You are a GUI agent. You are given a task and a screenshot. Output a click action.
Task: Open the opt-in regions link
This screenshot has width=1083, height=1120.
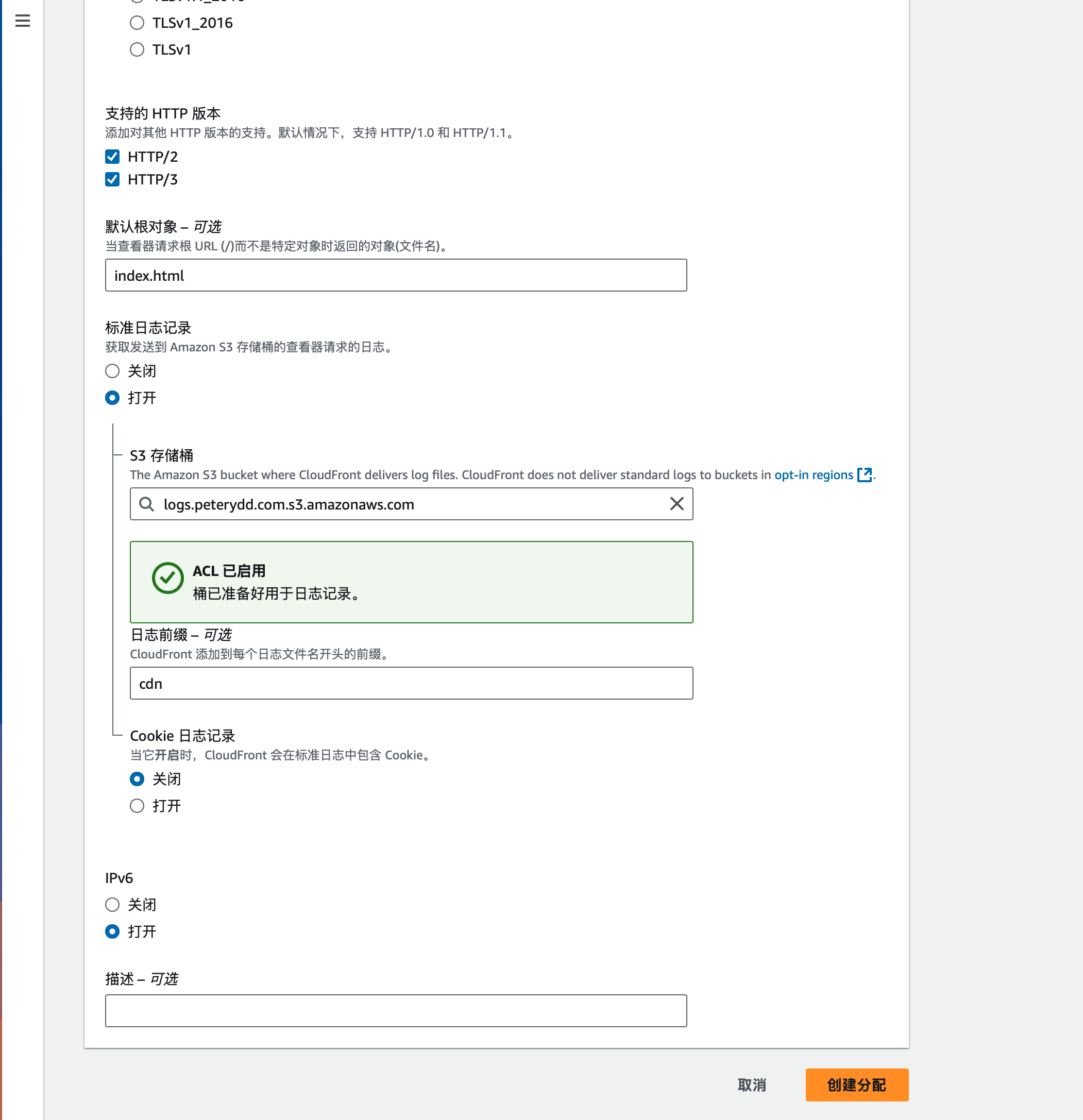click(813, 475)
